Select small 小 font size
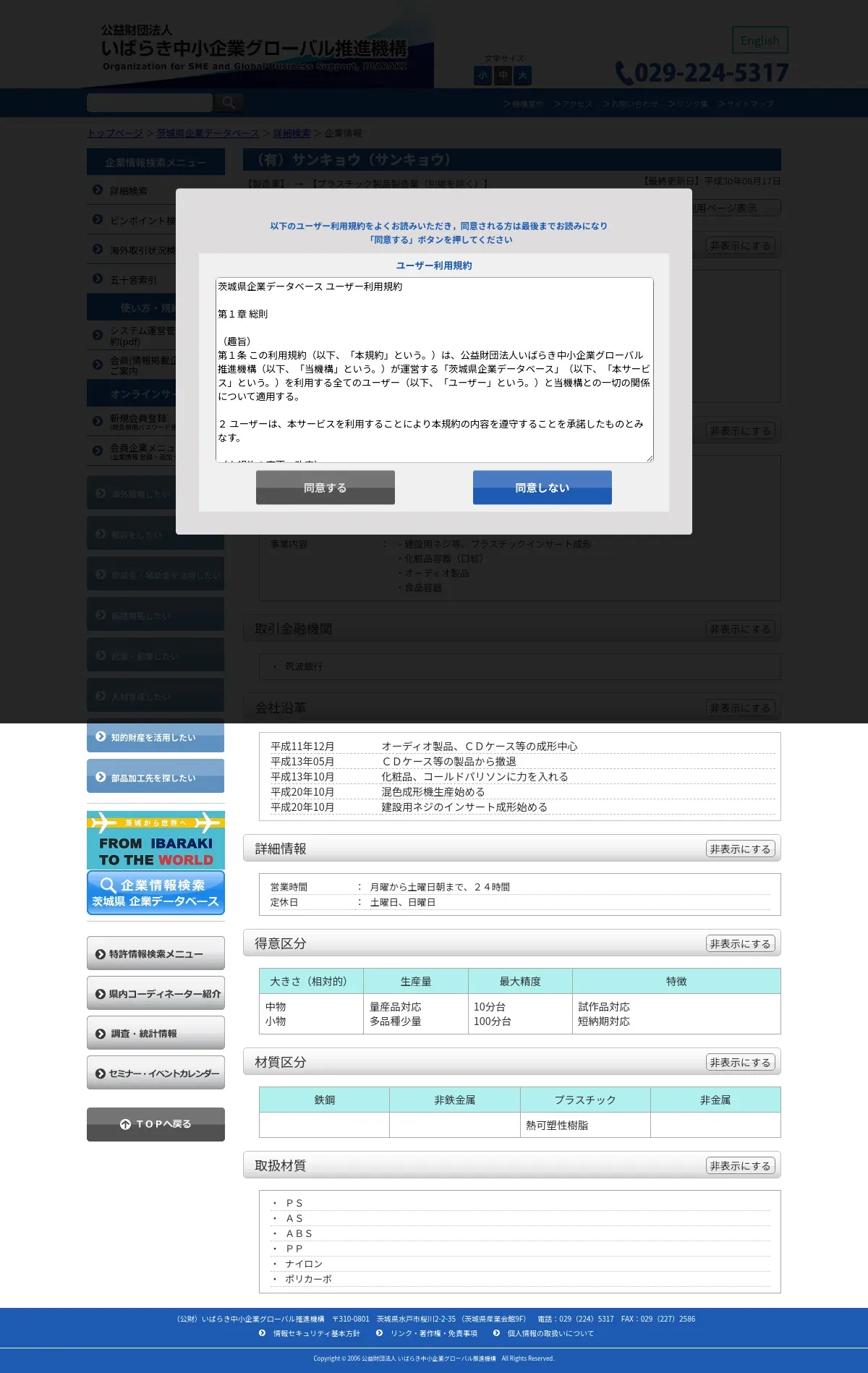This screenshot has width=868, height=1373. [483, 75]
